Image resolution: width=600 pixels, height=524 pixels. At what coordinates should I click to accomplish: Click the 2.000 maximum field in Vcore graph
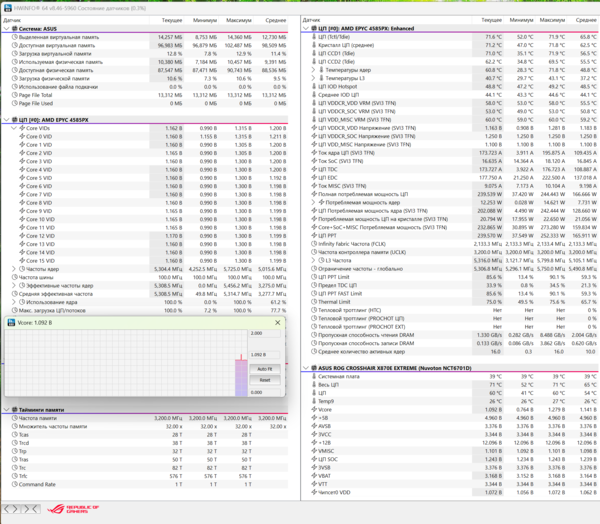click(265, 333)
